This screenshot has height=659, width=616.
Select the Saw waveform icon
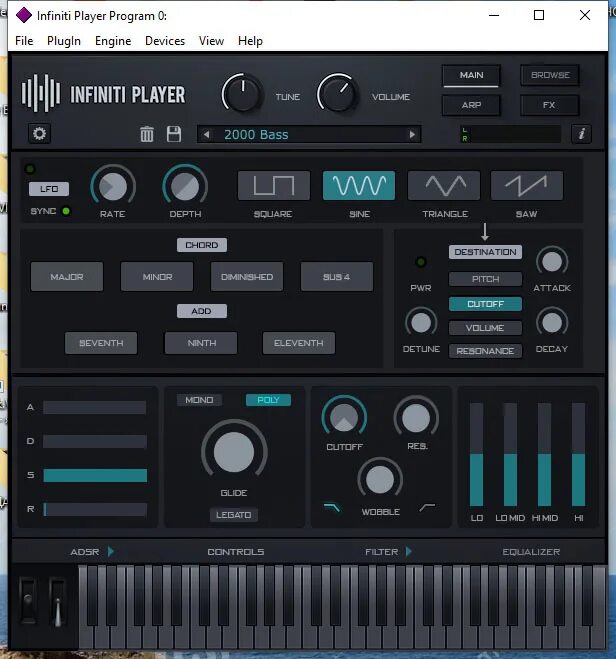(x=526, y=185)
